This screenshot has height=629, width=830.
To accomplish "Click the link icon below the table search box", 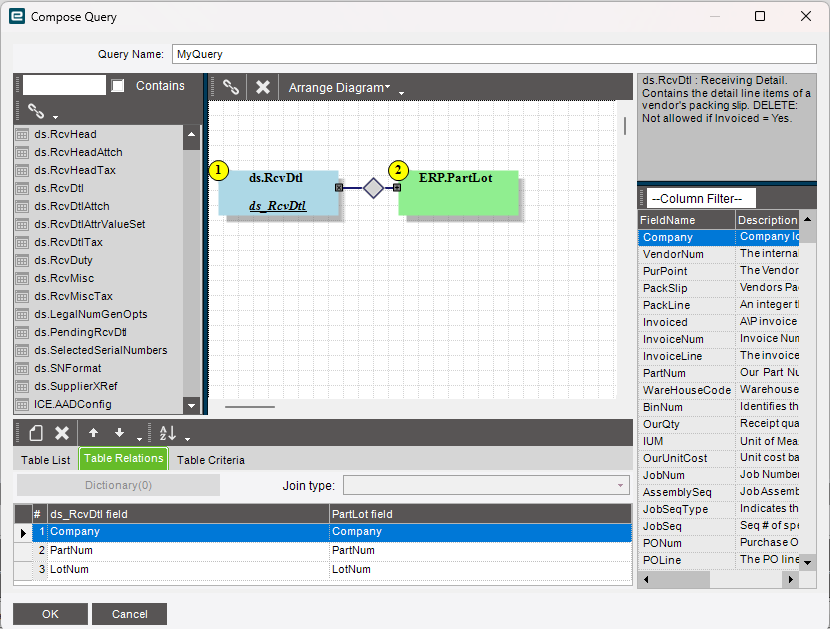I will pos(36,111).
